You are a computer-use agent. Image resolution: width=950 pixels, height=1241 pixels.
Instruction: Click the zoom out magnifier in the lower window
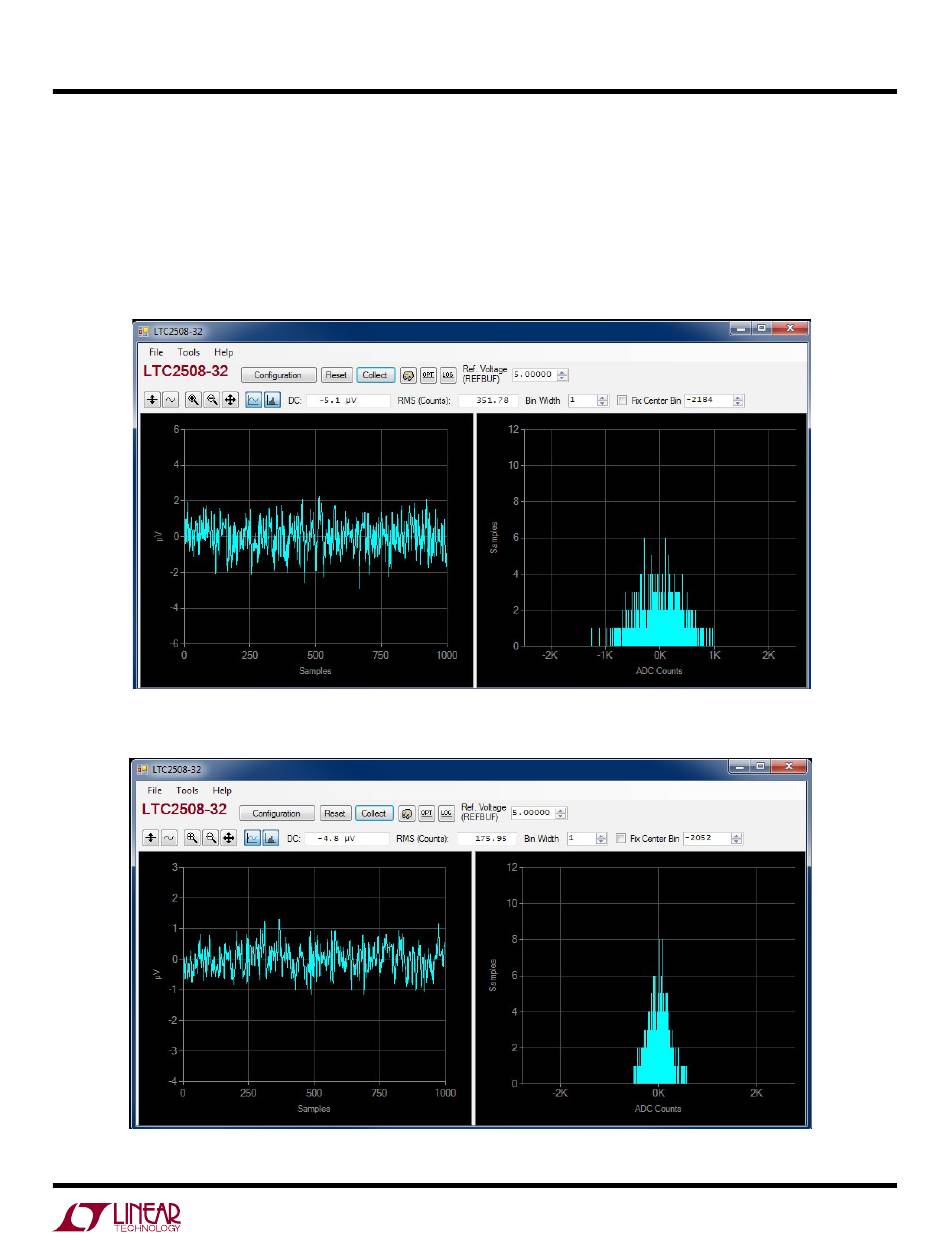210,838
